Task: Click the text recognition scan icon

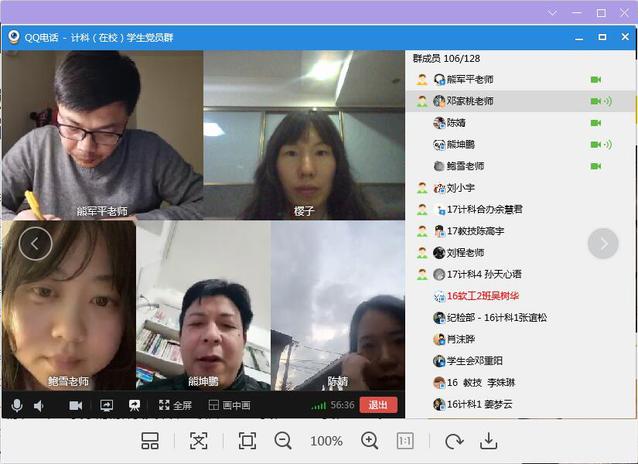Action: point(199,441)
